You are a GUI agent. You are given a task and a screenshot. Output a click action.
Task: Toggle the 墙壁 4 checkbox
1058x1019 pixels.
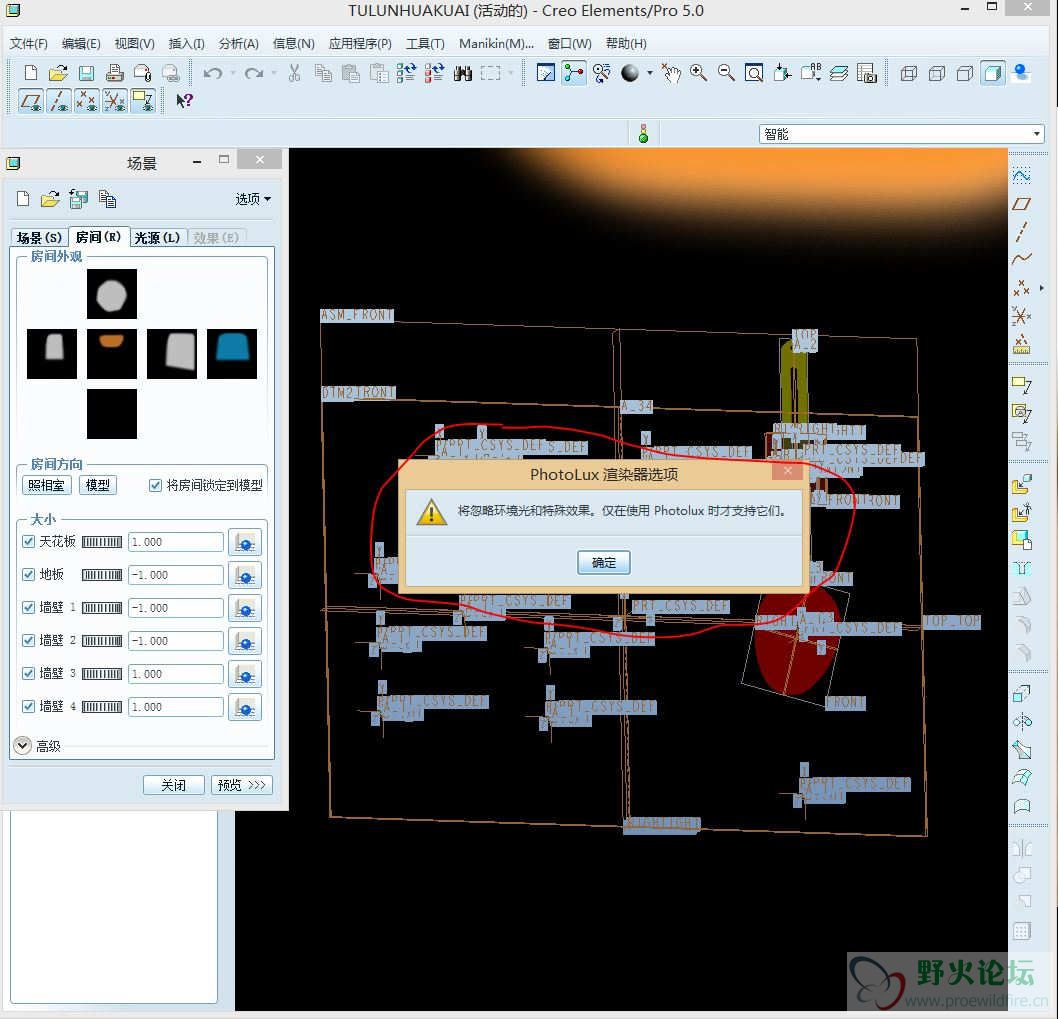(x=28, y=707)
